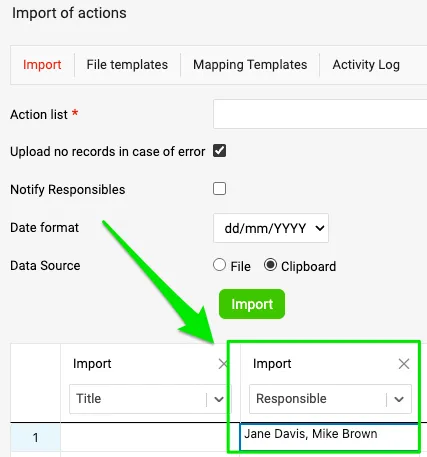Go to the Activity Log tab
Image resolution: width=427 pixels, height=457 pixels.
[x=366, y=65]
